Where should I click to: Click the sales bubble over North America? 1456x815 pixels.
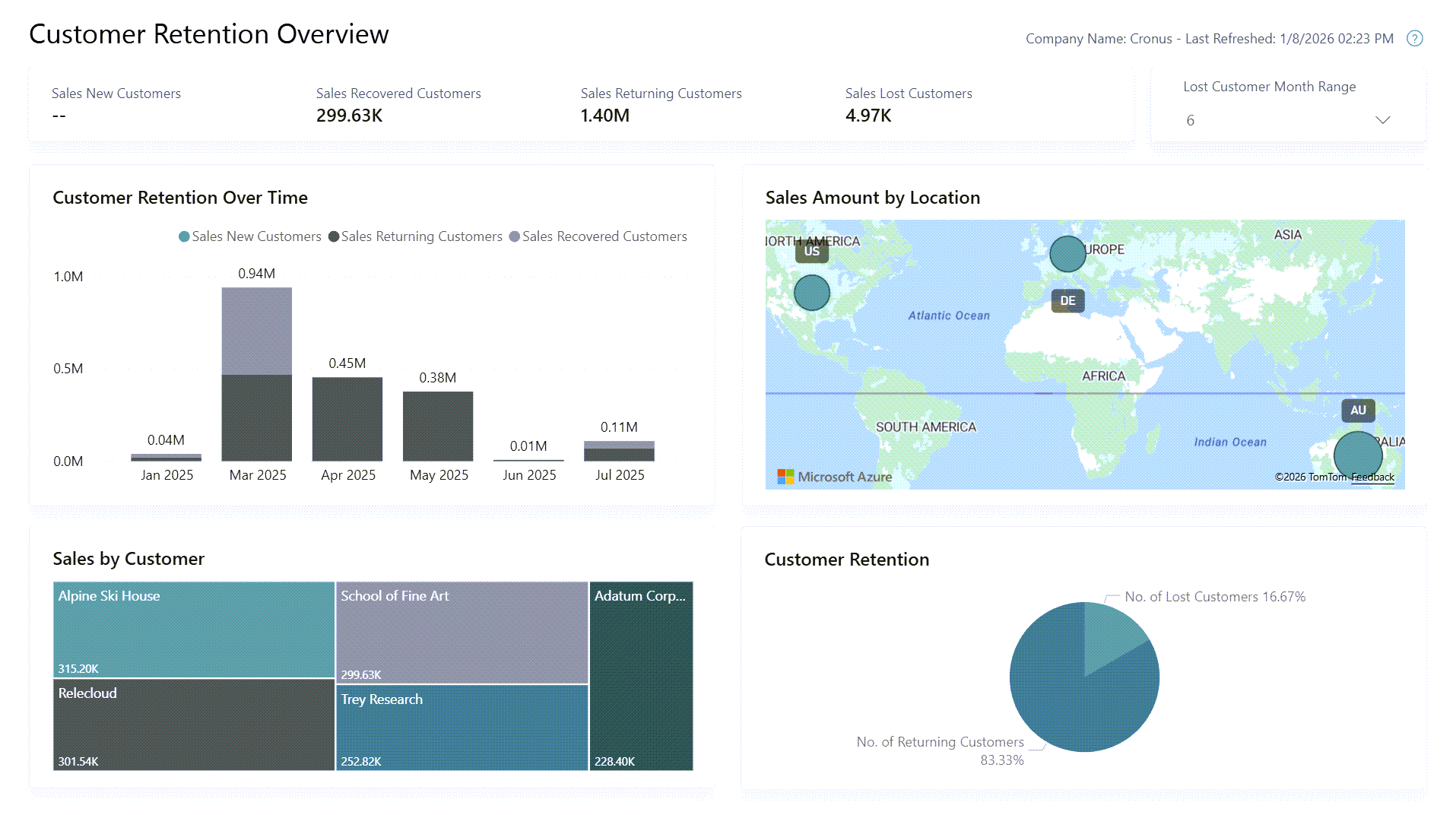(x=810, y=291)
